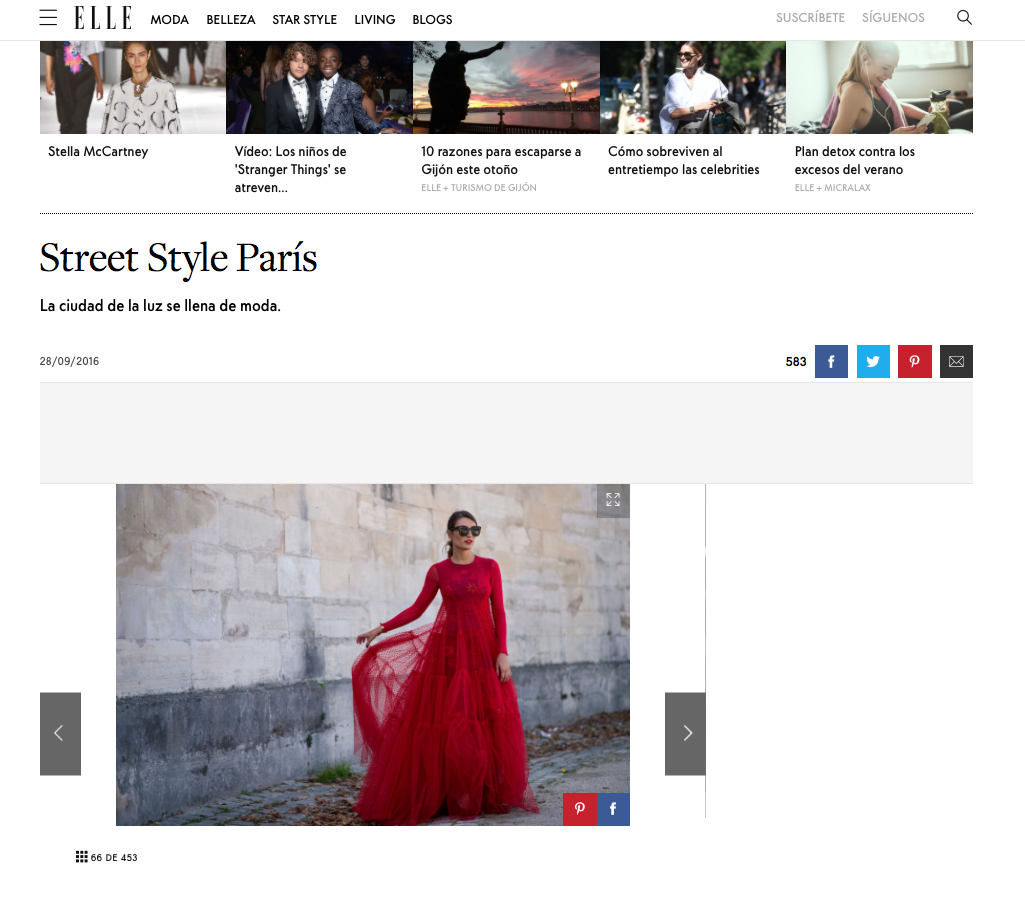1025x901 pixels.
Task: Go to previous gallery photo
Action: click(x=60, y=734)
